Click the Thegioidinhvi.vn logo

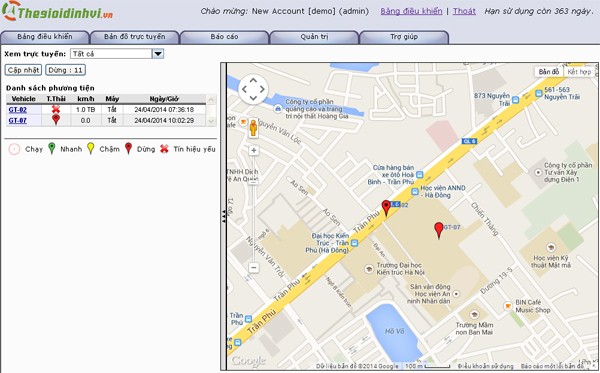coord(58,11)
